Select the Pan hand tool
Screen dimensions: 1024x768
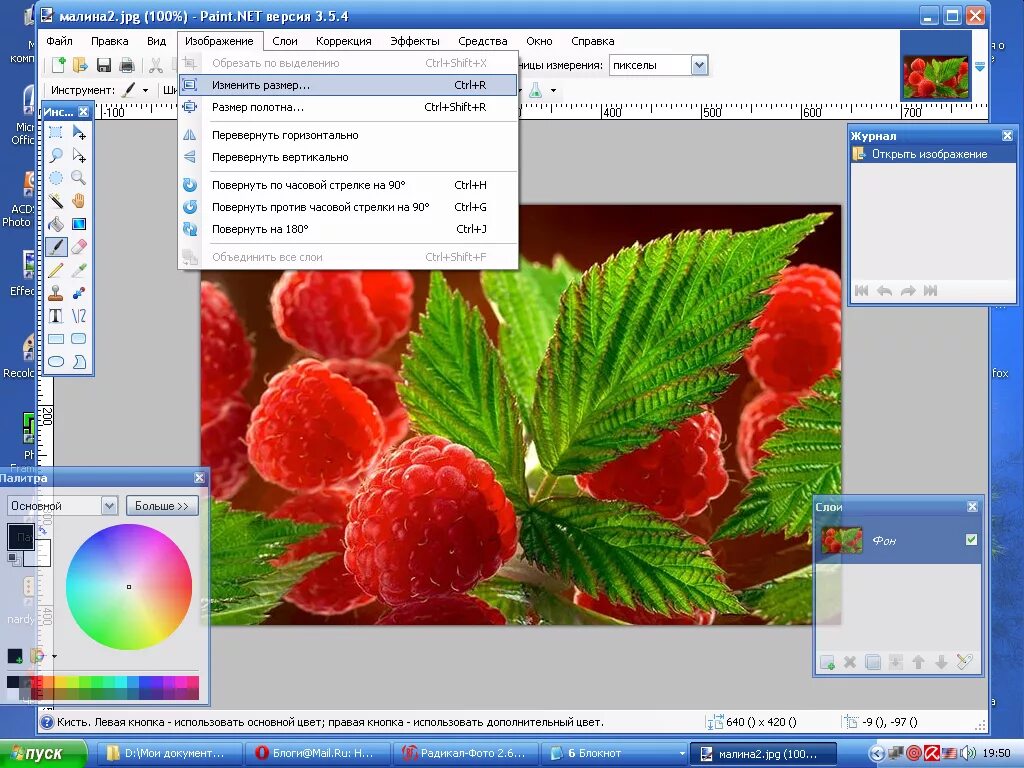[79, 201]
